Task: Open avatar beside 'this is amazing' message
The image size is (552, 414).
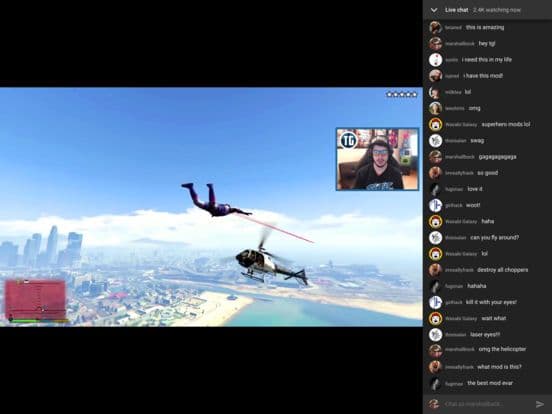Action: [435, 27]
